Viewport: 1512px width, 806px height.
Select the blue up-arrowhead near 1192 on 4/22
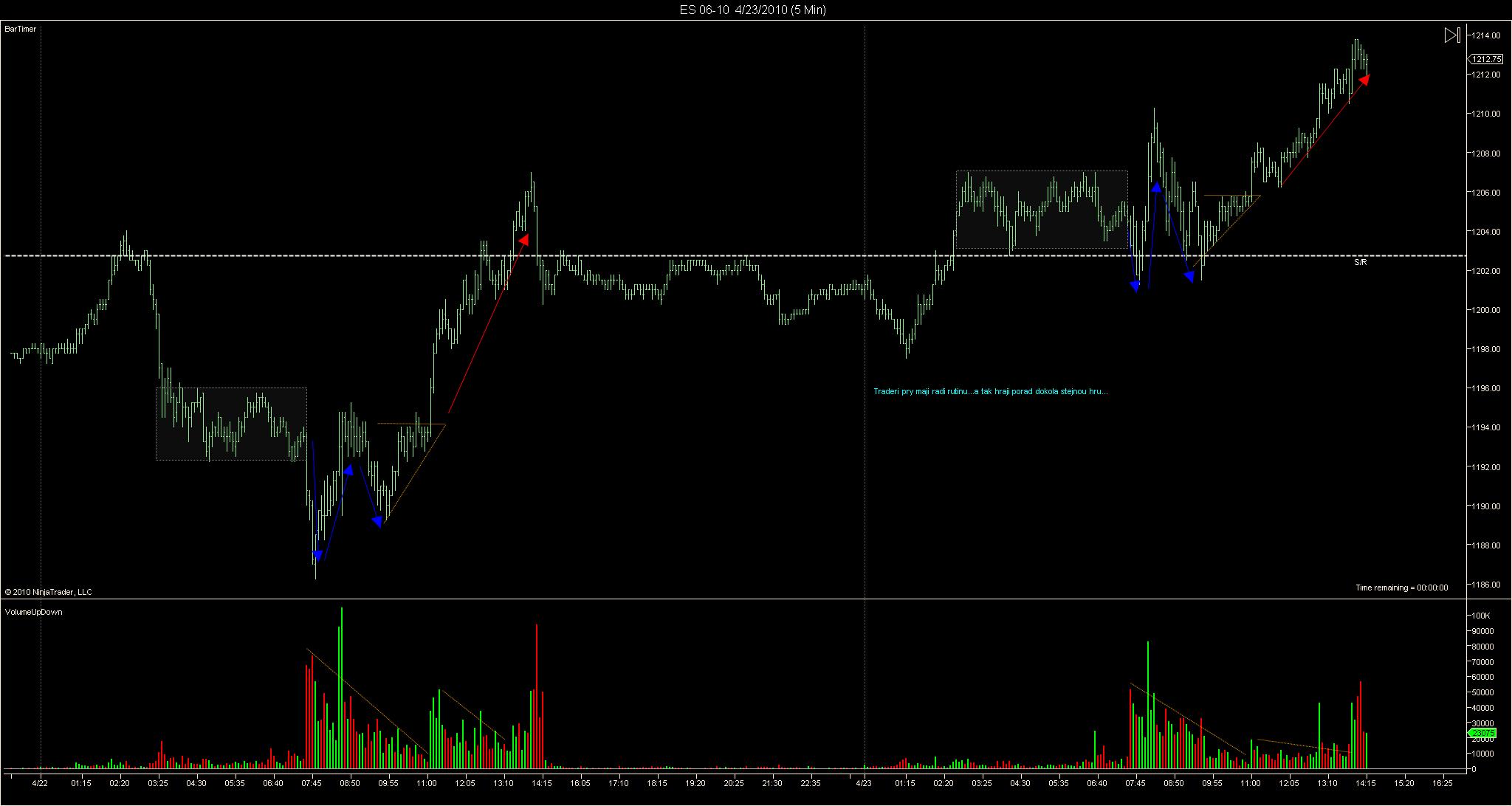(348, 469)
